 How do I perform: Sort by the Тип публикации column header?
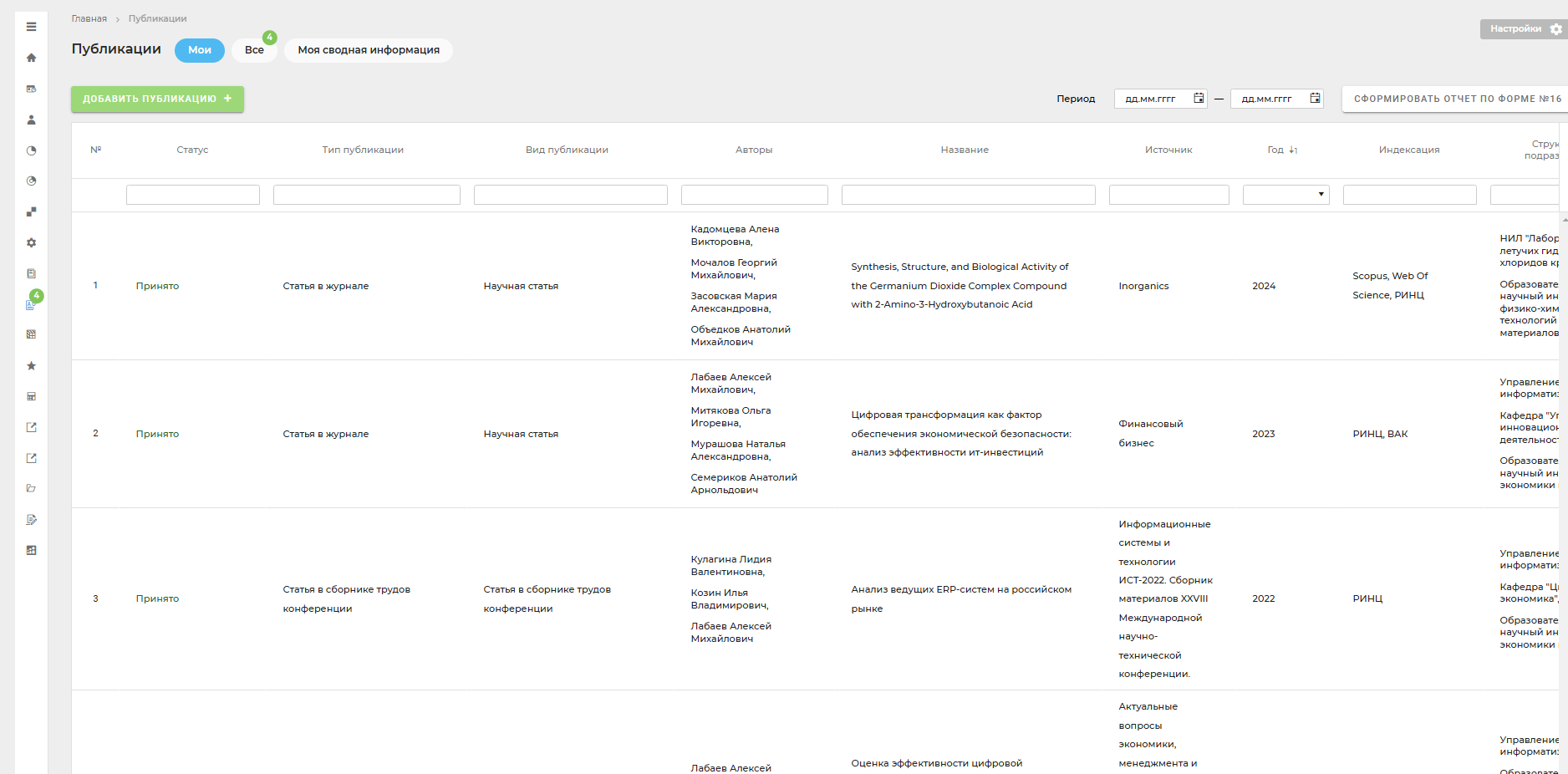click(363, 150)
